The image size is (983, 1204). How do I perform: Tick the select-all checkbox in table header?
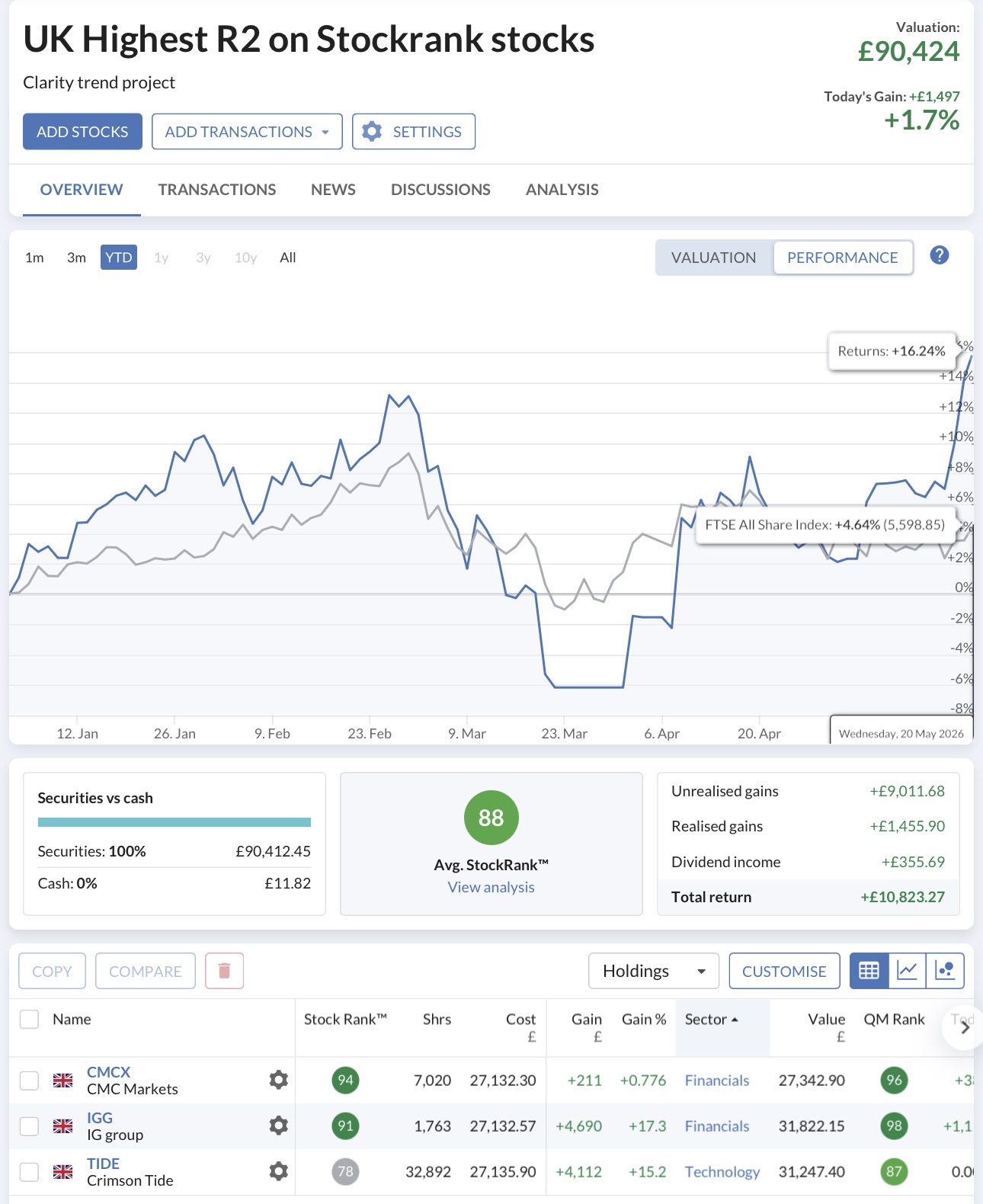pyautogui.click(x=29, y=1020)
